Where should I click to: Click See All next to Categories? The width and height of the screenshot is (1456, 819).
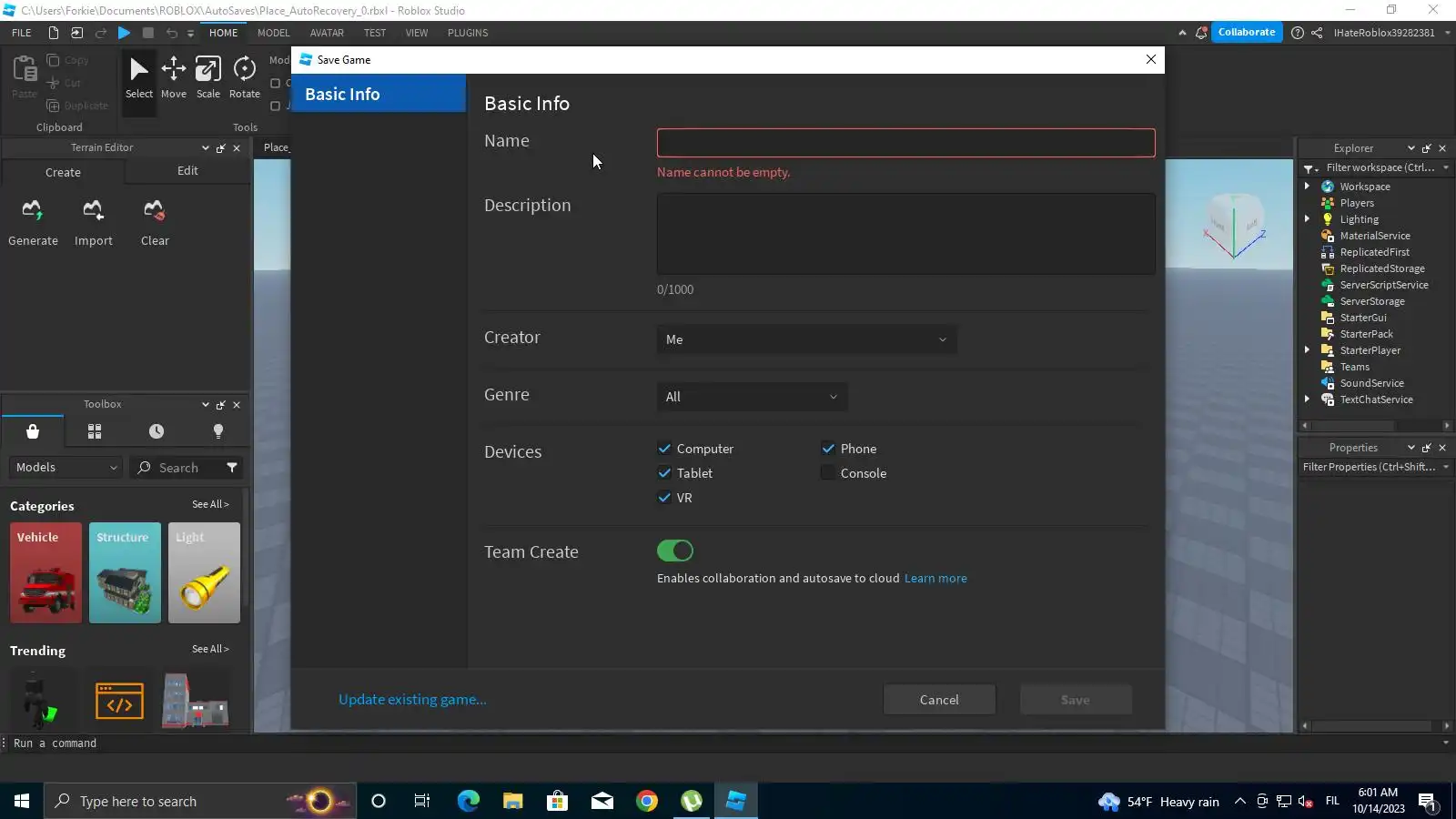coord(210,504)
